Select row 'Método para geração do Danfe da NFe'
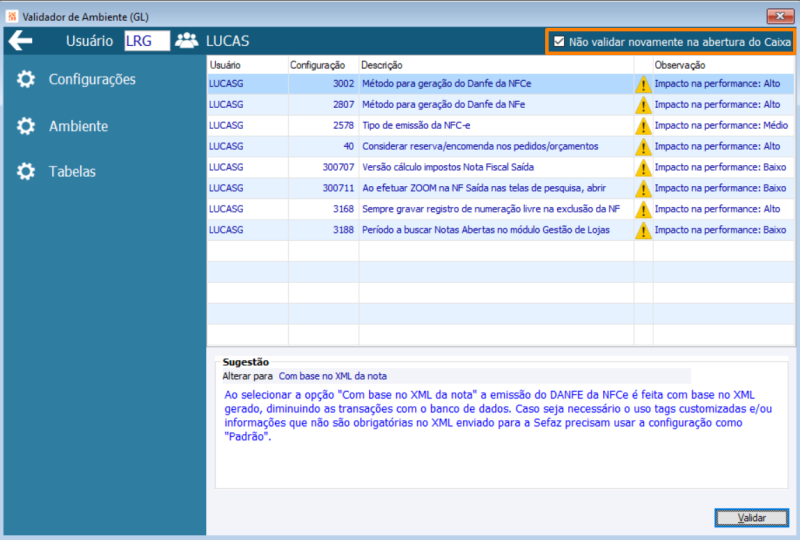The image size is (800, 540). (x=501, y=105)
